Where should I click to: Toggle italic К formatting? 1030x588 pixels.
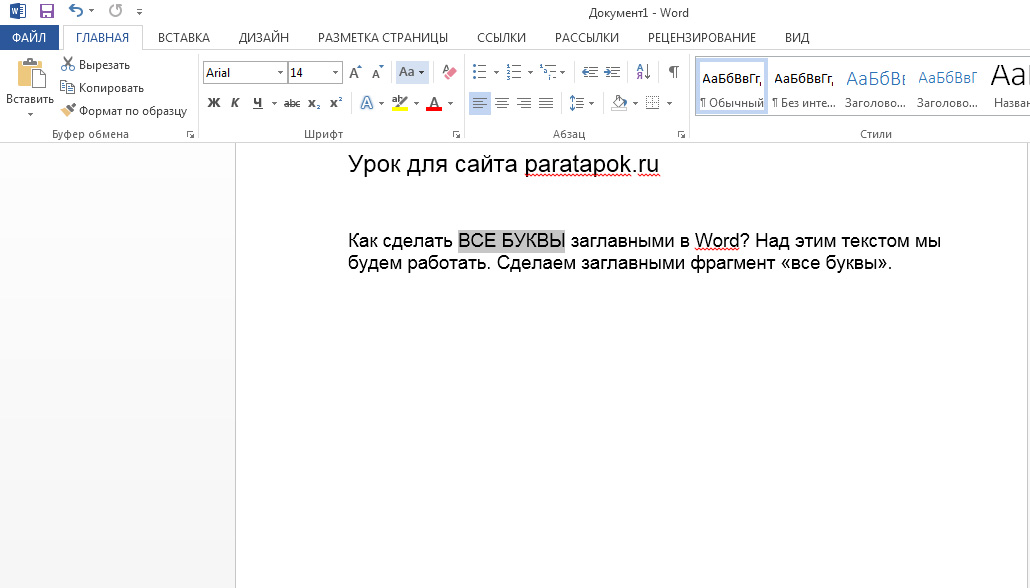[235, 102]
